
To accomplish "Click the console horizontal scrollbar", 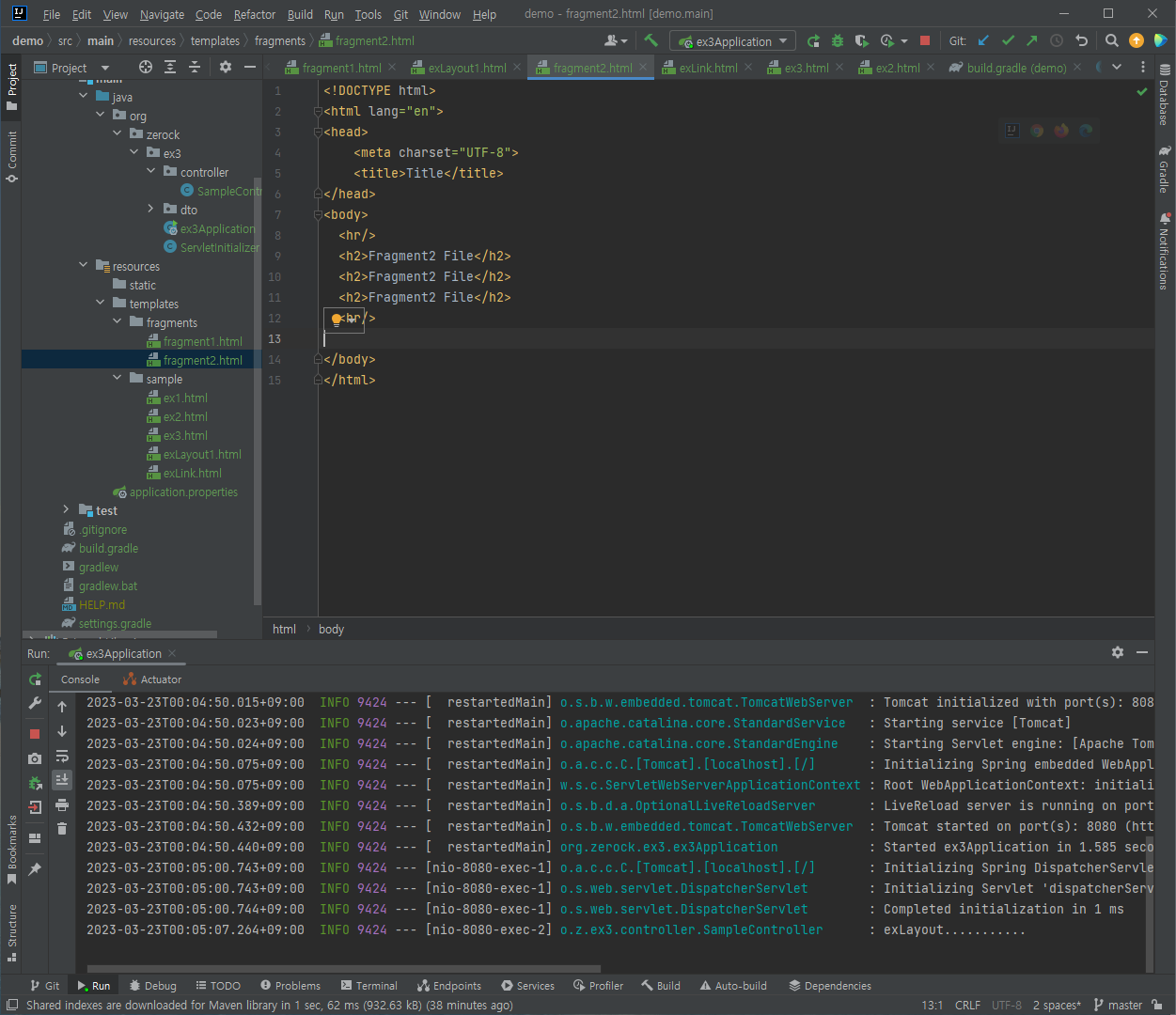I will point(343,968).
